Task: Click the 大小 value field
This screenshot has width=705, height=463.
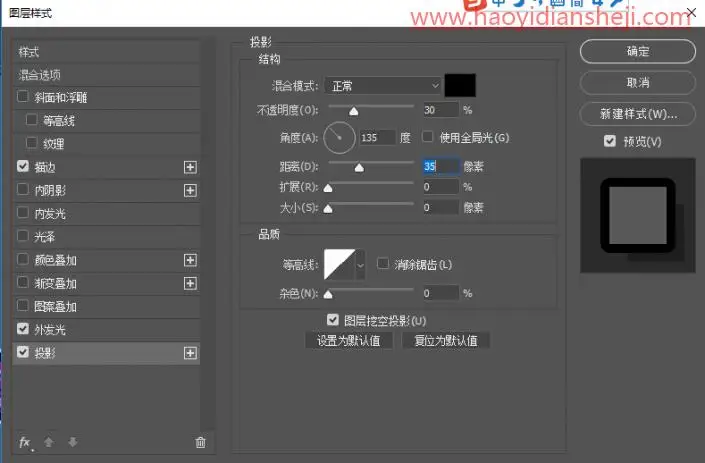Action: click(441, 208)
